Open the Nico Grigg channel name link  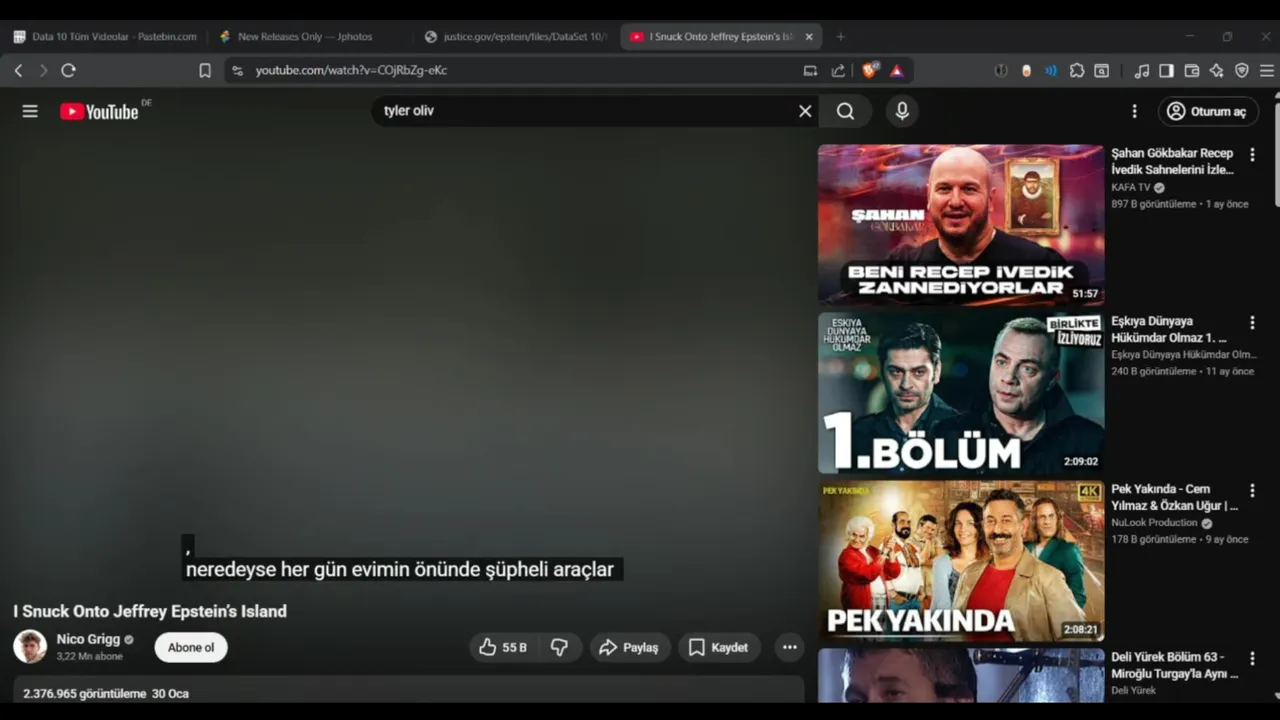click(88, 639)
